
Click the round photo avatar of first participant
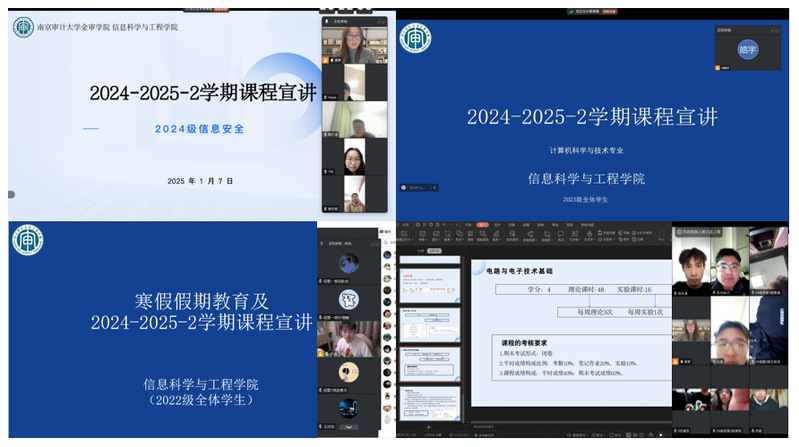click(349, 262)
